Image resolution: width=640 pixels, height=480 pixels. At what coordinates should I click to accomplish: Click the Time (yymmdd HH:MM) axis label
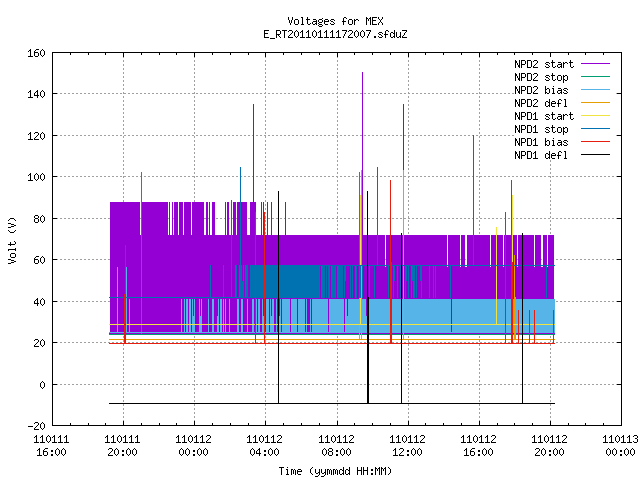coord(335,471)
